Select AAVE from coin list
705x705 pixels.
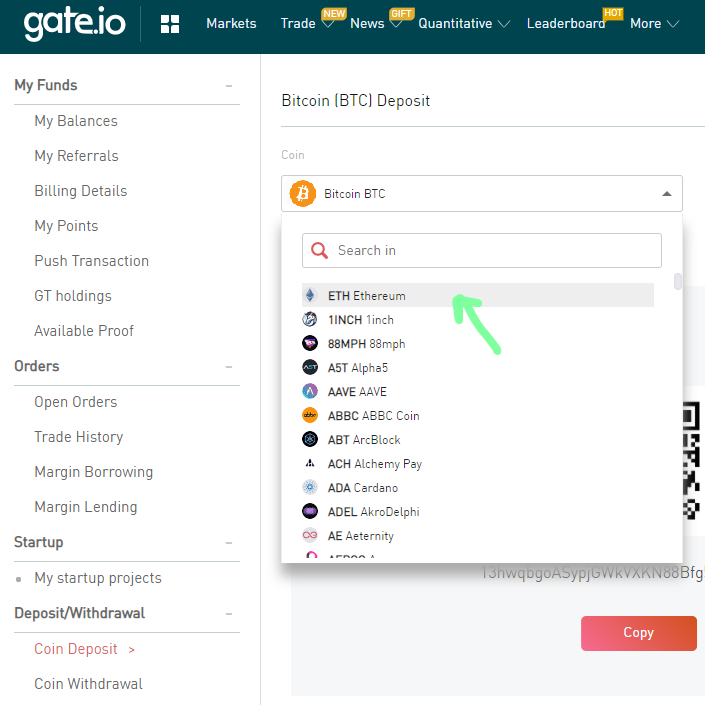(x=477, y=391)
